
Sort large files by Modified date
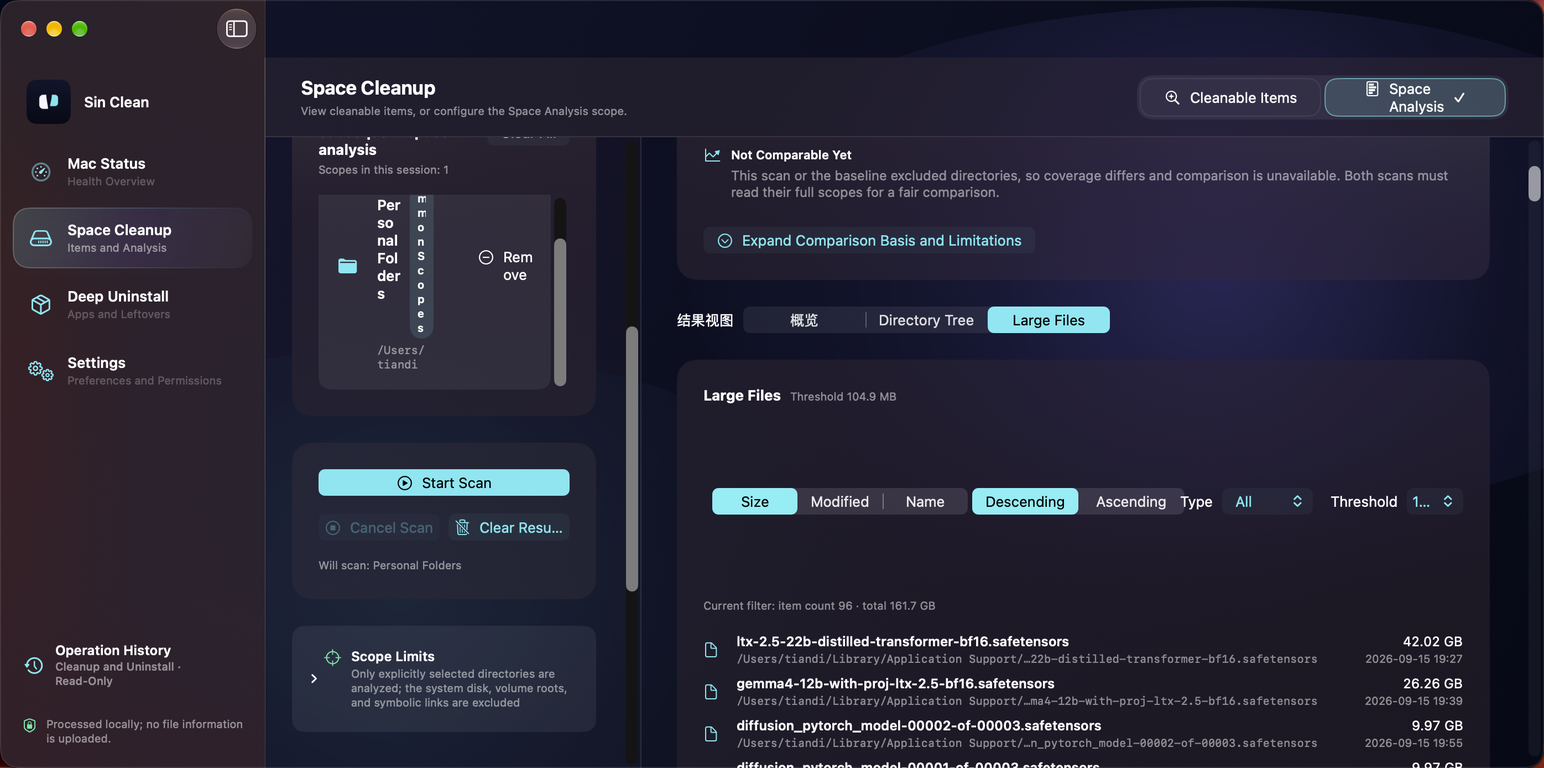coord(840,501)
